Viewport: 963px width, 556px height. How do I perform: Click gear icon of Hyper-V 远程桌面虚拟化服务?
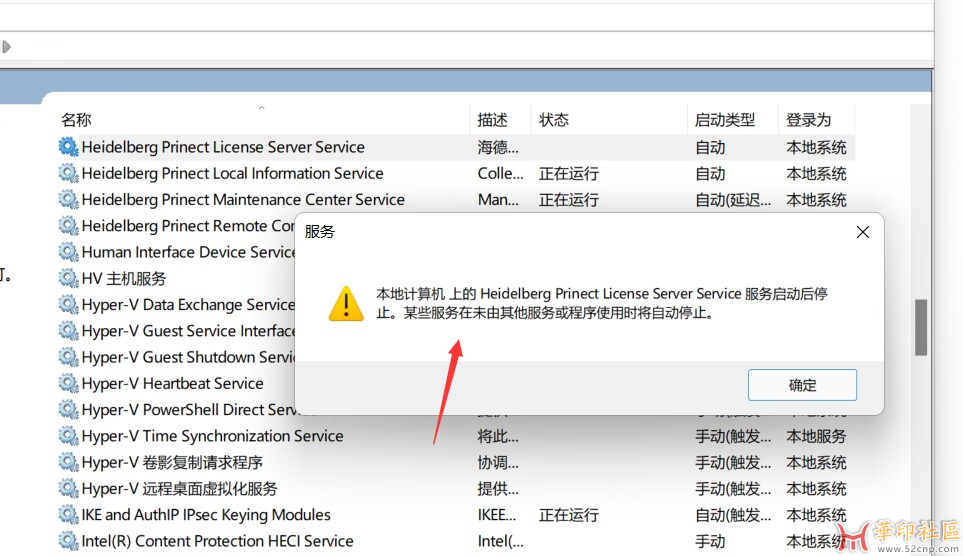click(x=68, y=488)
